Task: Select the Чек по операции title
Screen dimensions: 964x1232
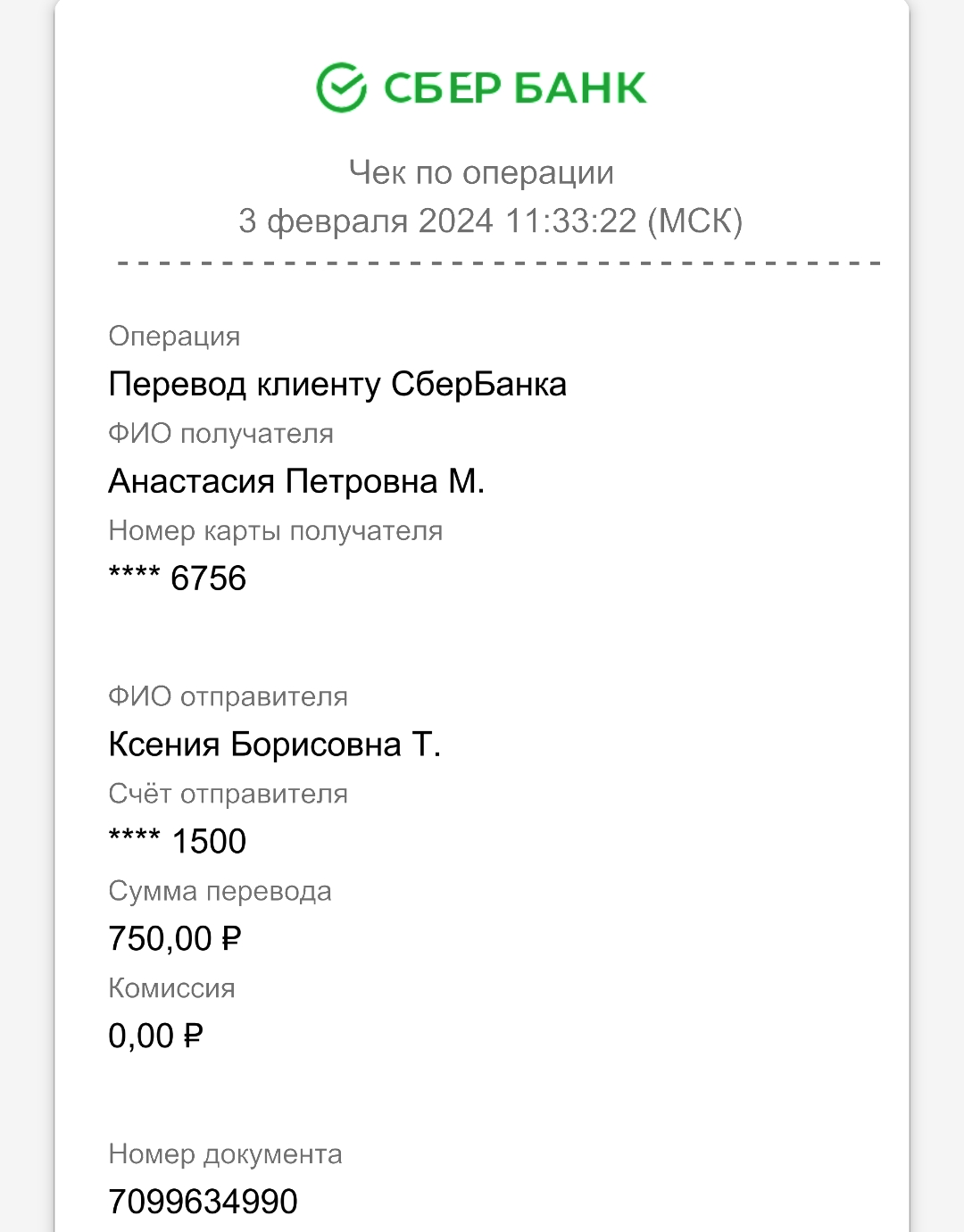Action: pos(481,172)
